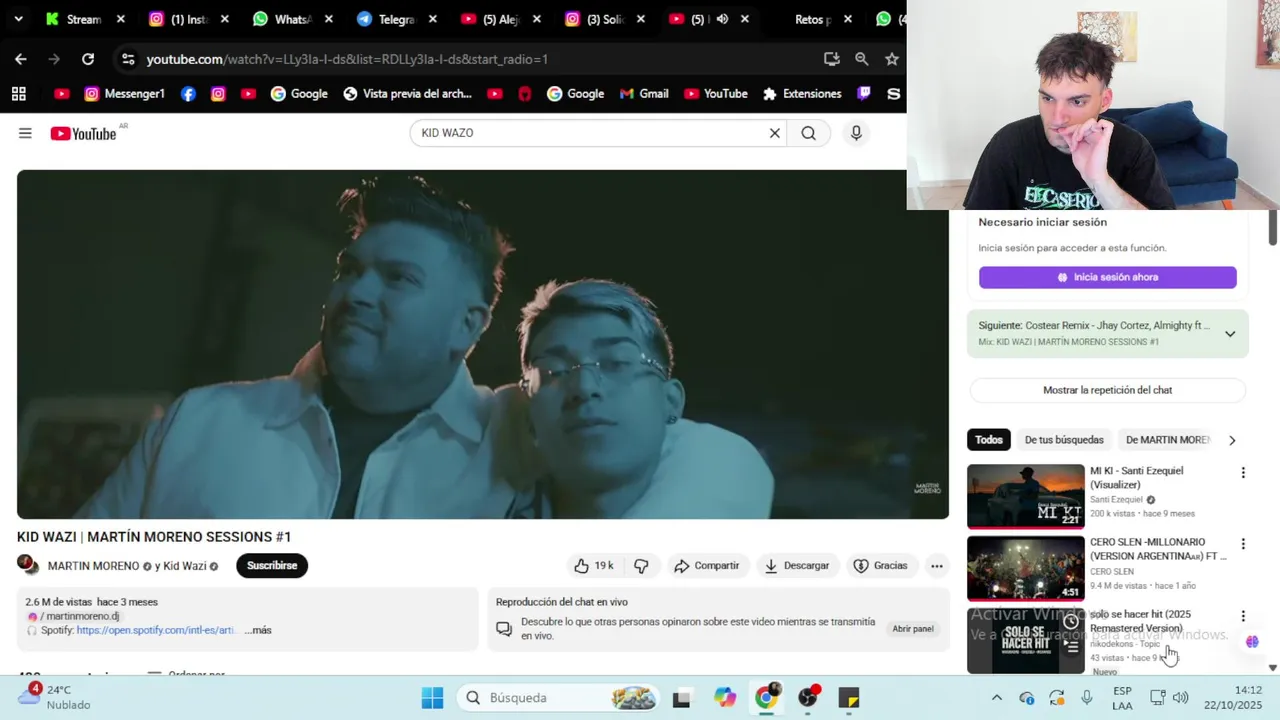Open zoom control icon in address bar

(861, 59)
